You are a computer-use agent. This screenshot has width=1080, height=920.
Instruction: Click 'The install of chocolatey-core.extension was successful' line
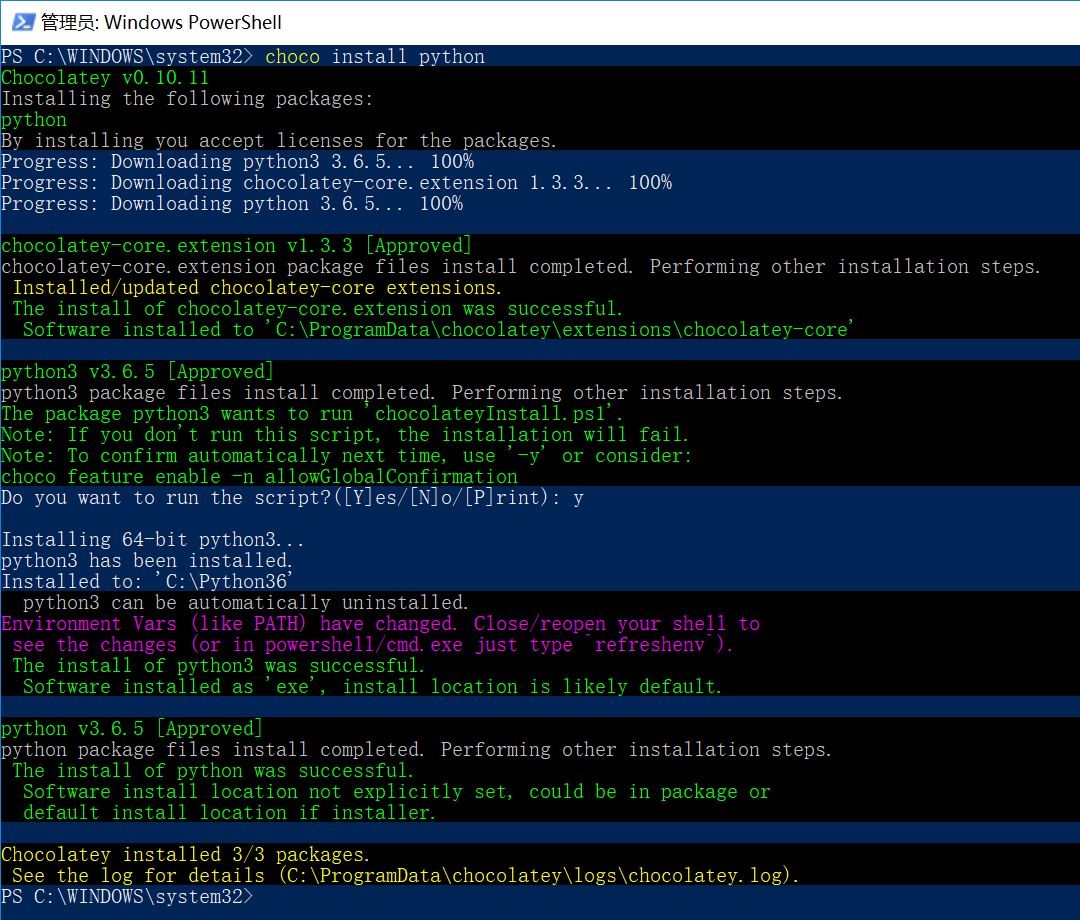coord(318,309)
